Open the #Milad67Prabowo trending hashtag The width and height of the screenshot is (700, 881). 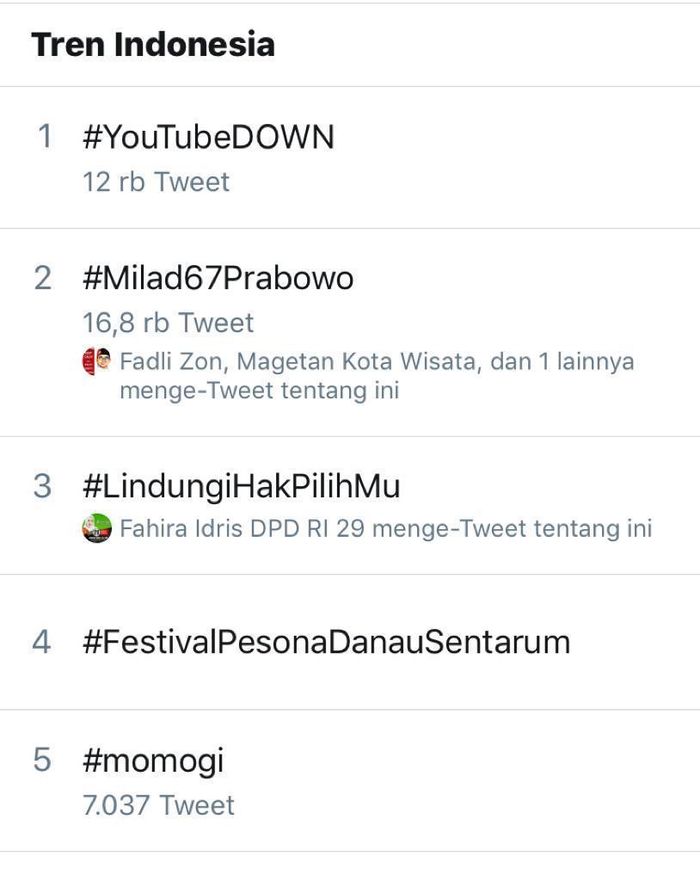[218, 278]
